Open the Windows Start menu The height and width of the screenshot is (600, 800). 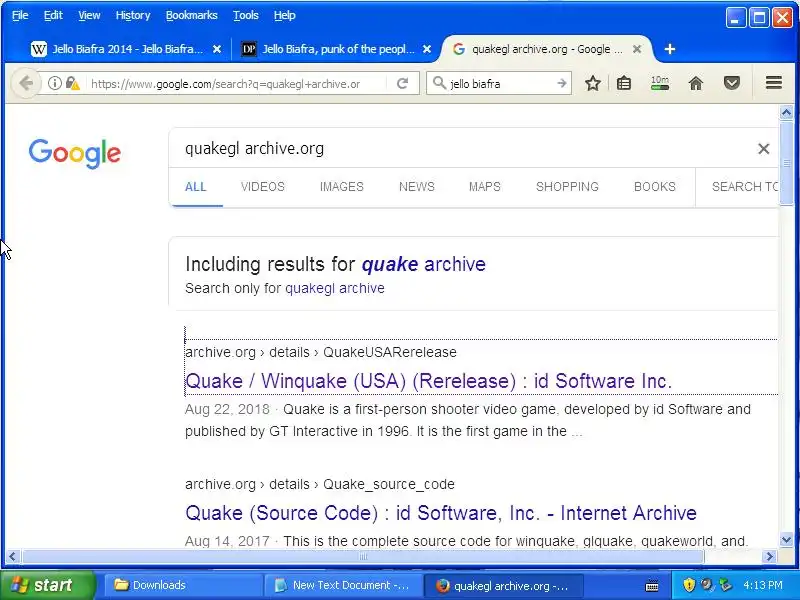pos(47,585)
